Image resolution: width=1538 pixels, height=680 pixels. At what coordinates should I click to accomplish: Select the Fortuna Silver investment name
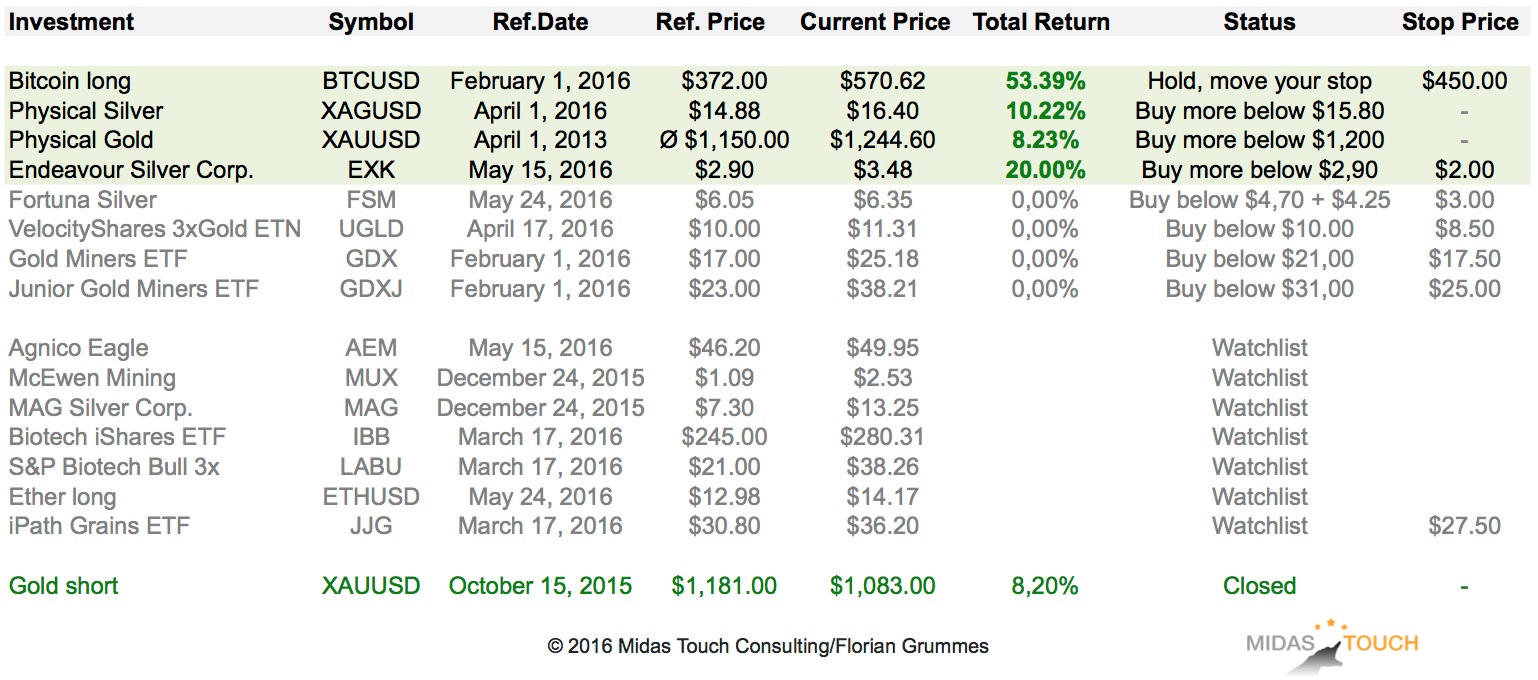[83, 200]
